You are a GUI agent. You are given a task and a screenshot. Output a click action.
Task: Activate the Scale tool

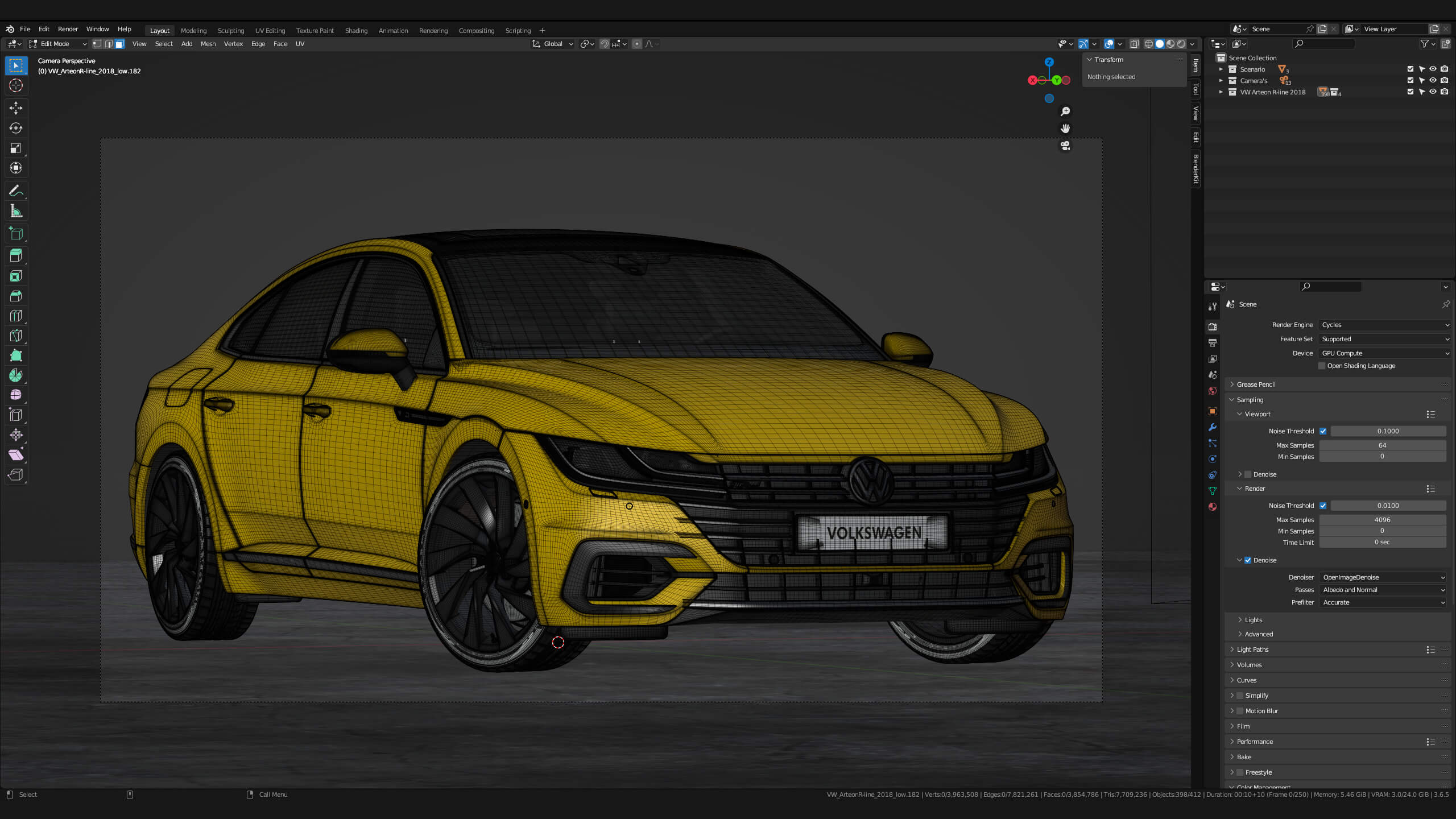(16, 148)
